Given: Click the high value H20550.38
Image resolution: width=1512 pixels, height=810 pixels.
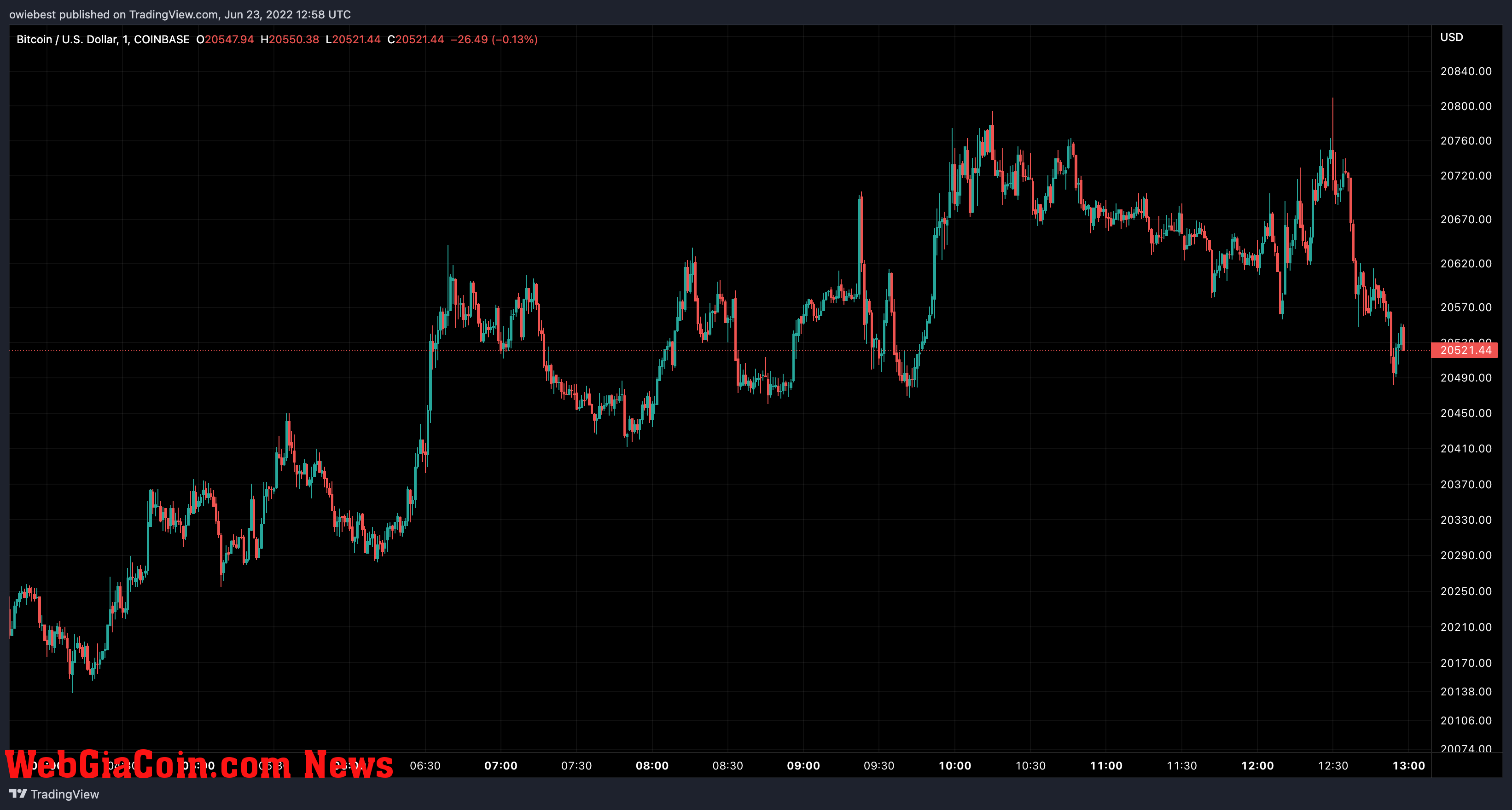Looking at the screenshot, I should tap(290, 39).
